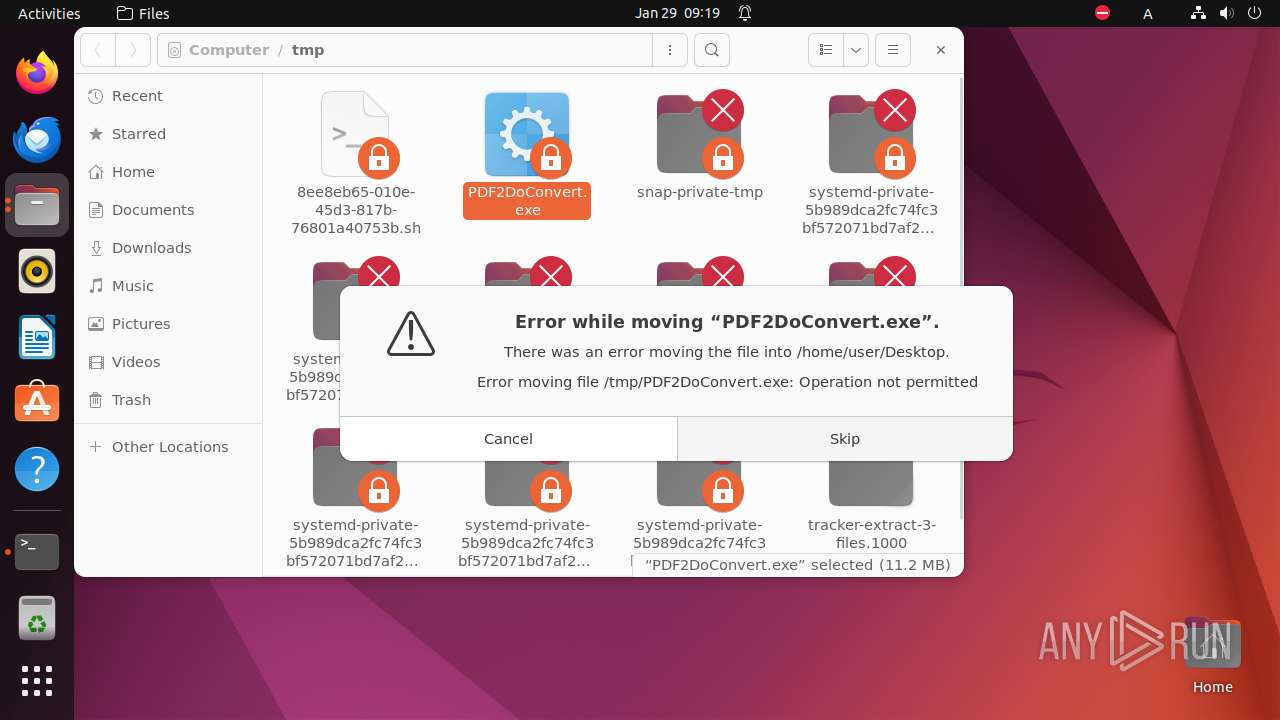The height and width of the screenshot is (720, 1280).
Task: Open Ubuntu Software from the dock
Action: [37, 403]
